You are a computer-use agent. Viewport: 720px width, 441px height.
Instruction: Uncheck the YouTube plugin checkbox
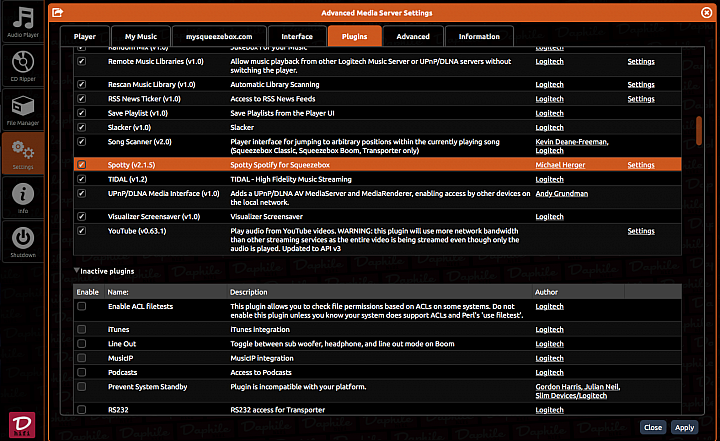click(x=82, y=231)
